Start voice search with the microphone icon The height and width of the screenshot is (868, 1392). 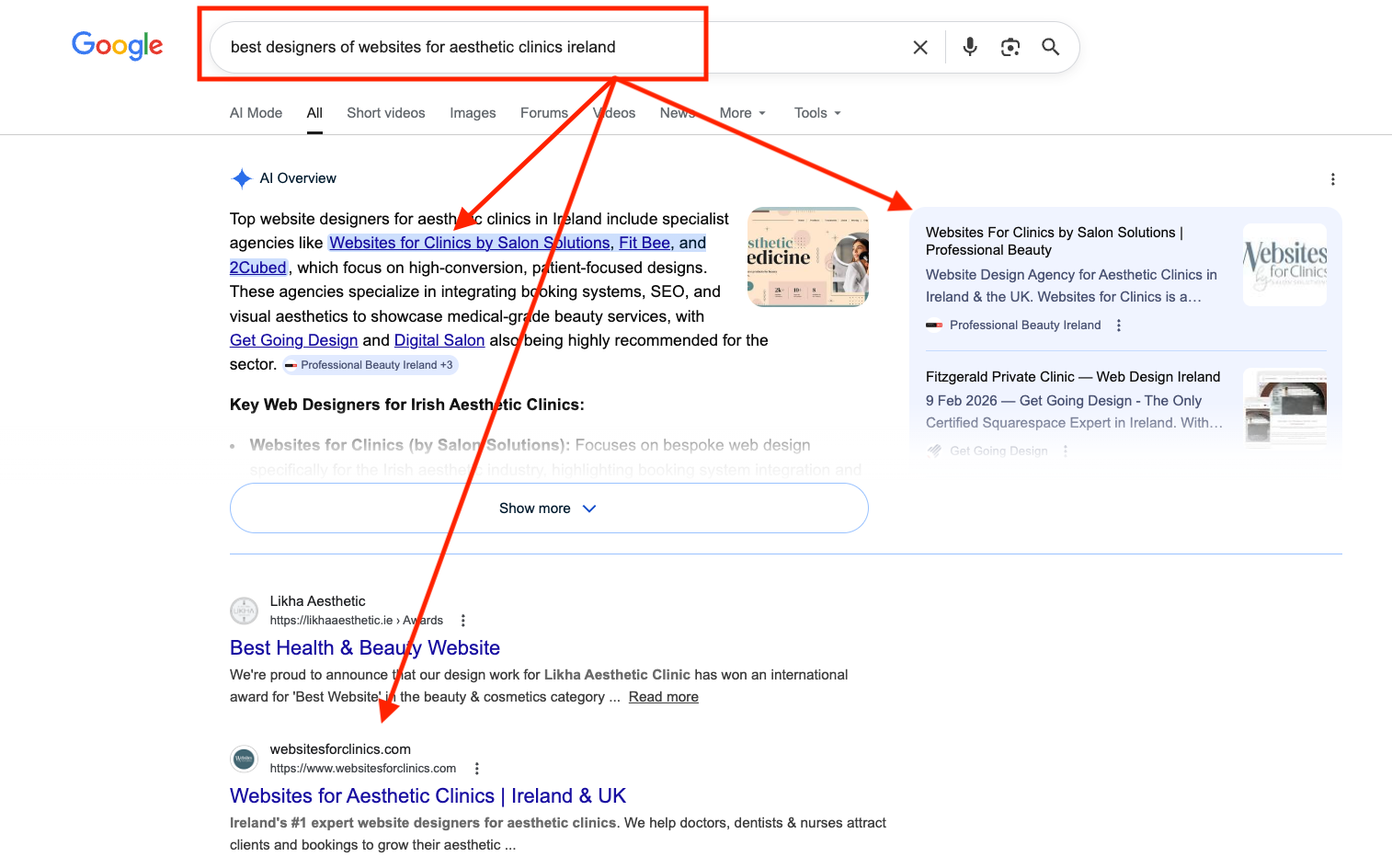[x=970, y=47]
